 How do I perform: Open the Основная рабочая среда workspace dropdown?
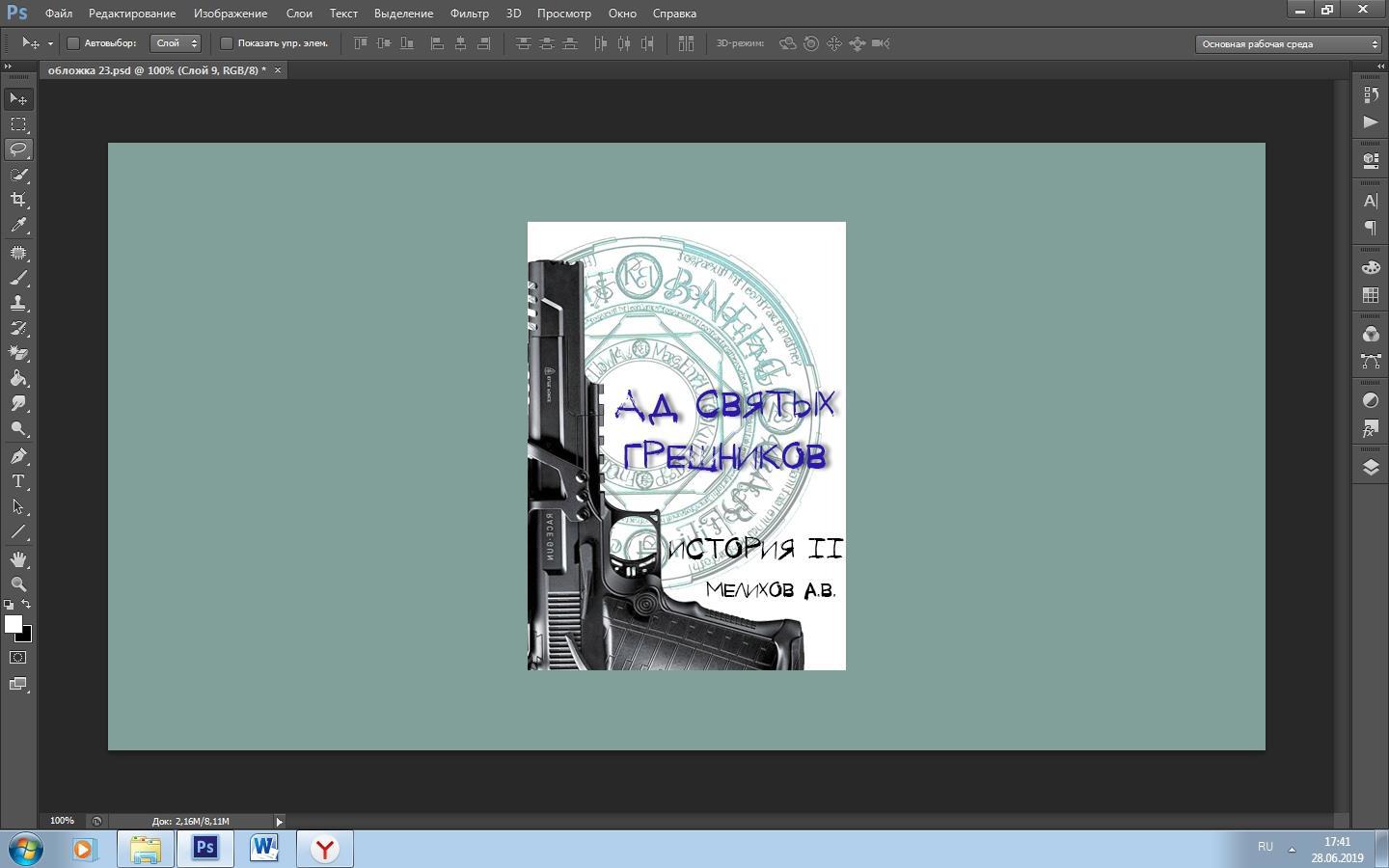1290,43
